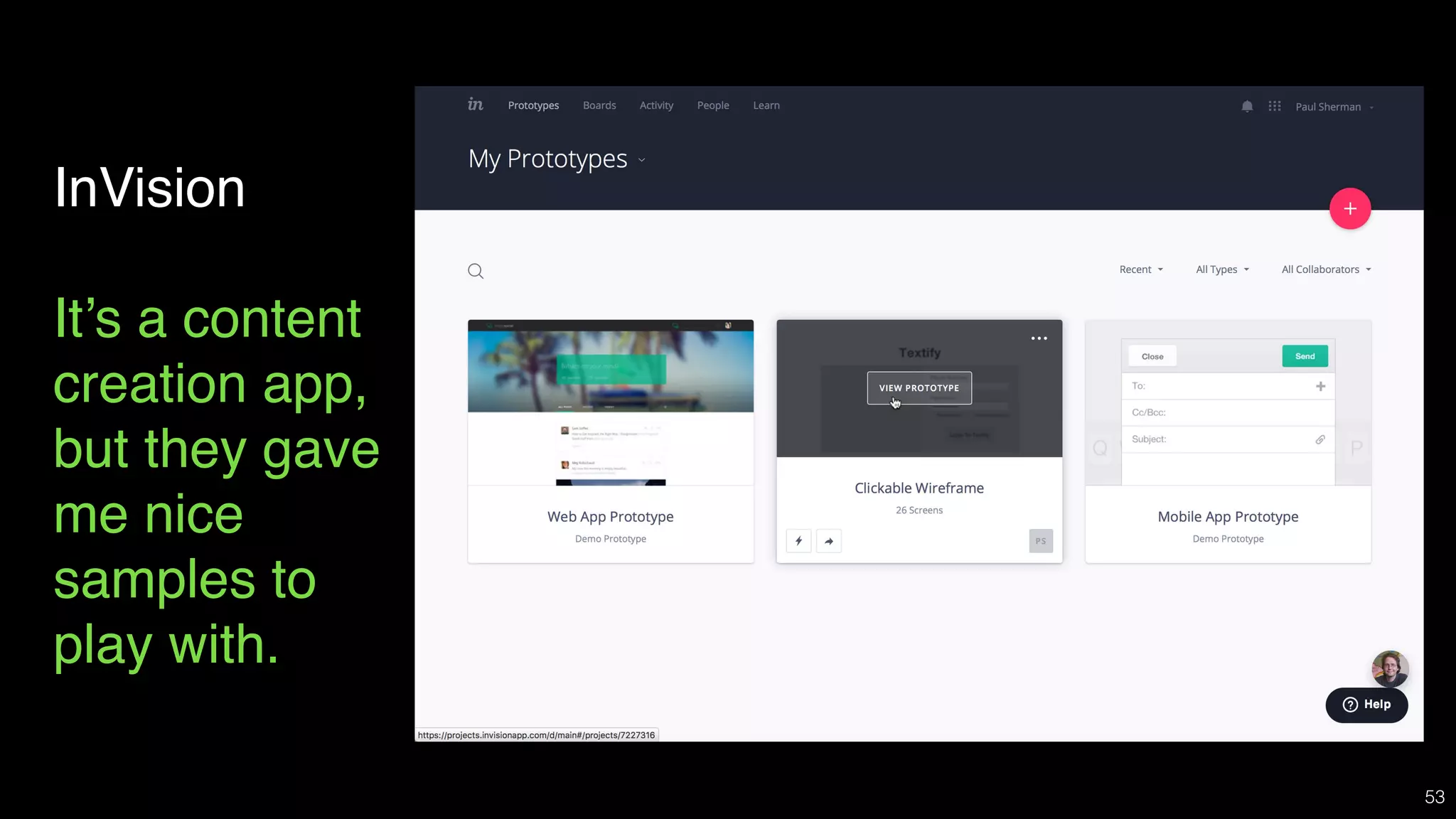Expand the My Prototypes dropdown
Viewport: 1456px width, 819px height.
[642, 160]
